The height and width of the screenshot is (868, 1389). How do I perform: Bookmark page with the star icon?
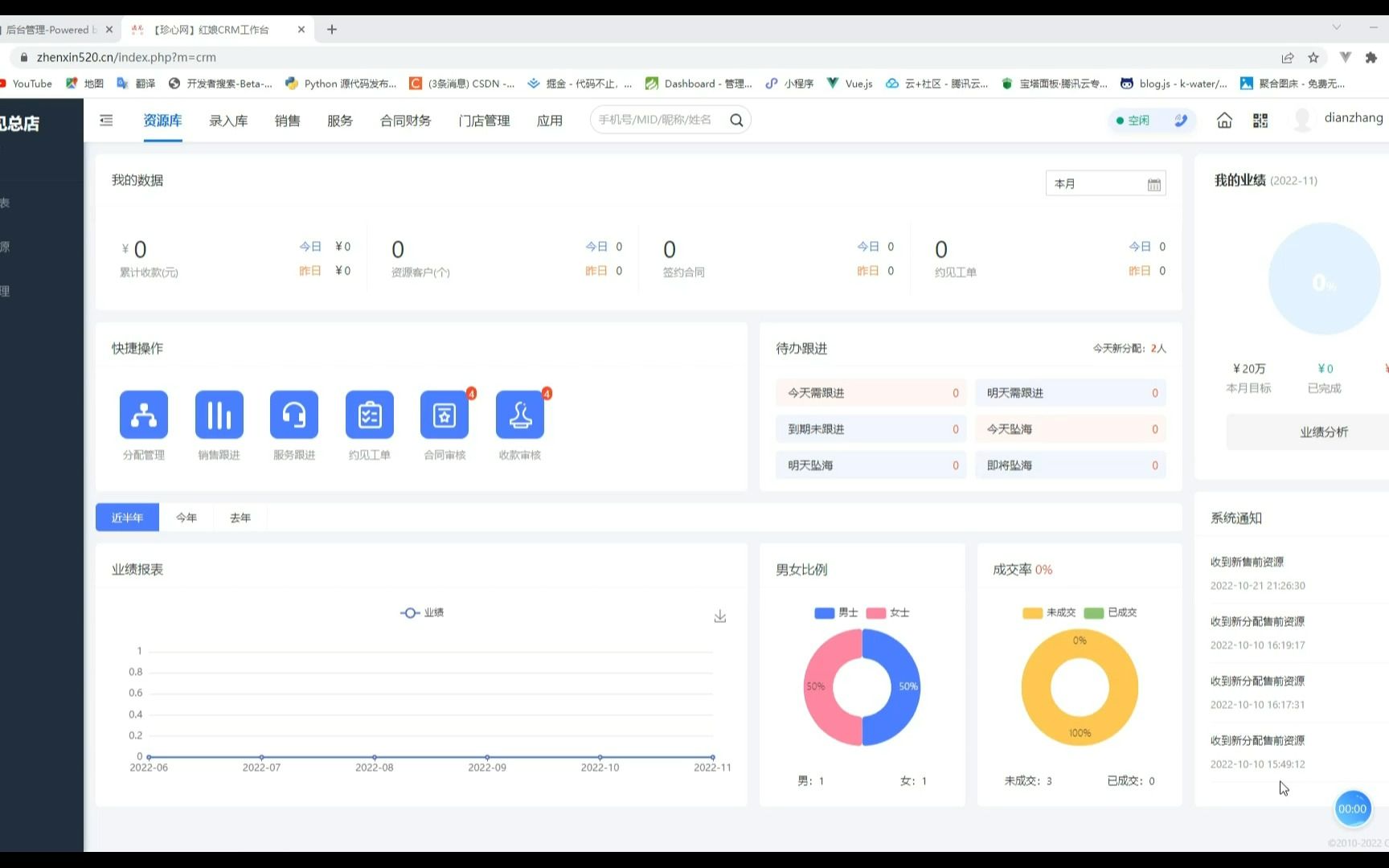1313,57
